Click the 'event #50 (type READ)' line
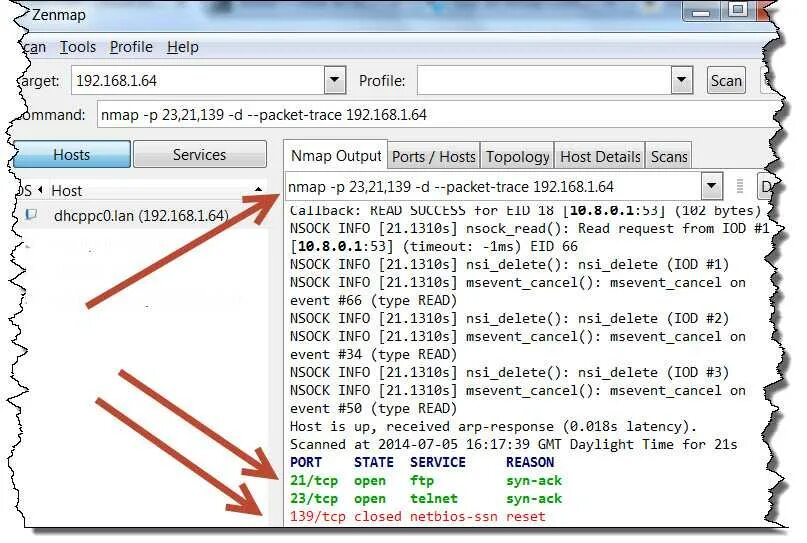This screenshot has width=807, height=543. click(x=373, y=409)
